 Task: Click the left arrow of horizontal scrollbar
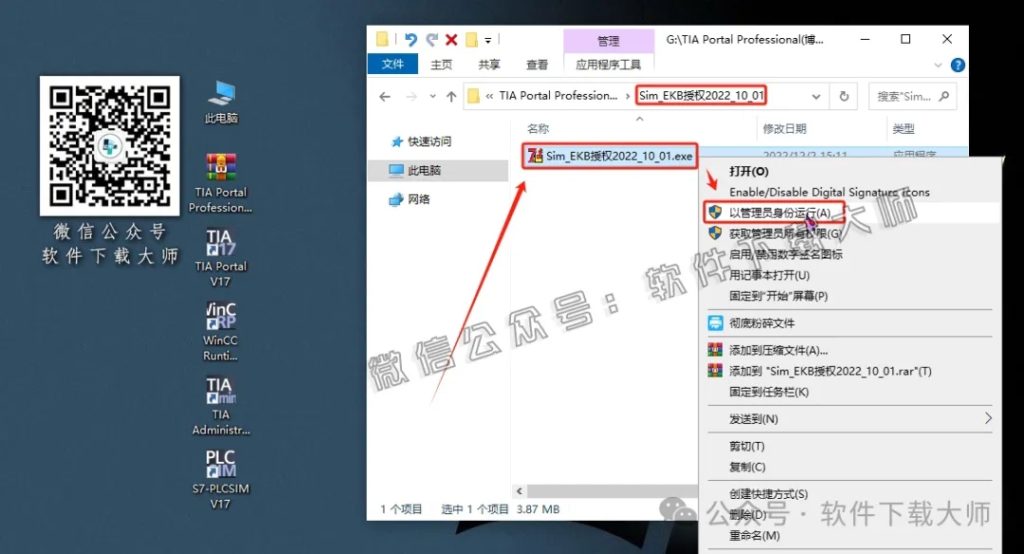tap(519, 491)
